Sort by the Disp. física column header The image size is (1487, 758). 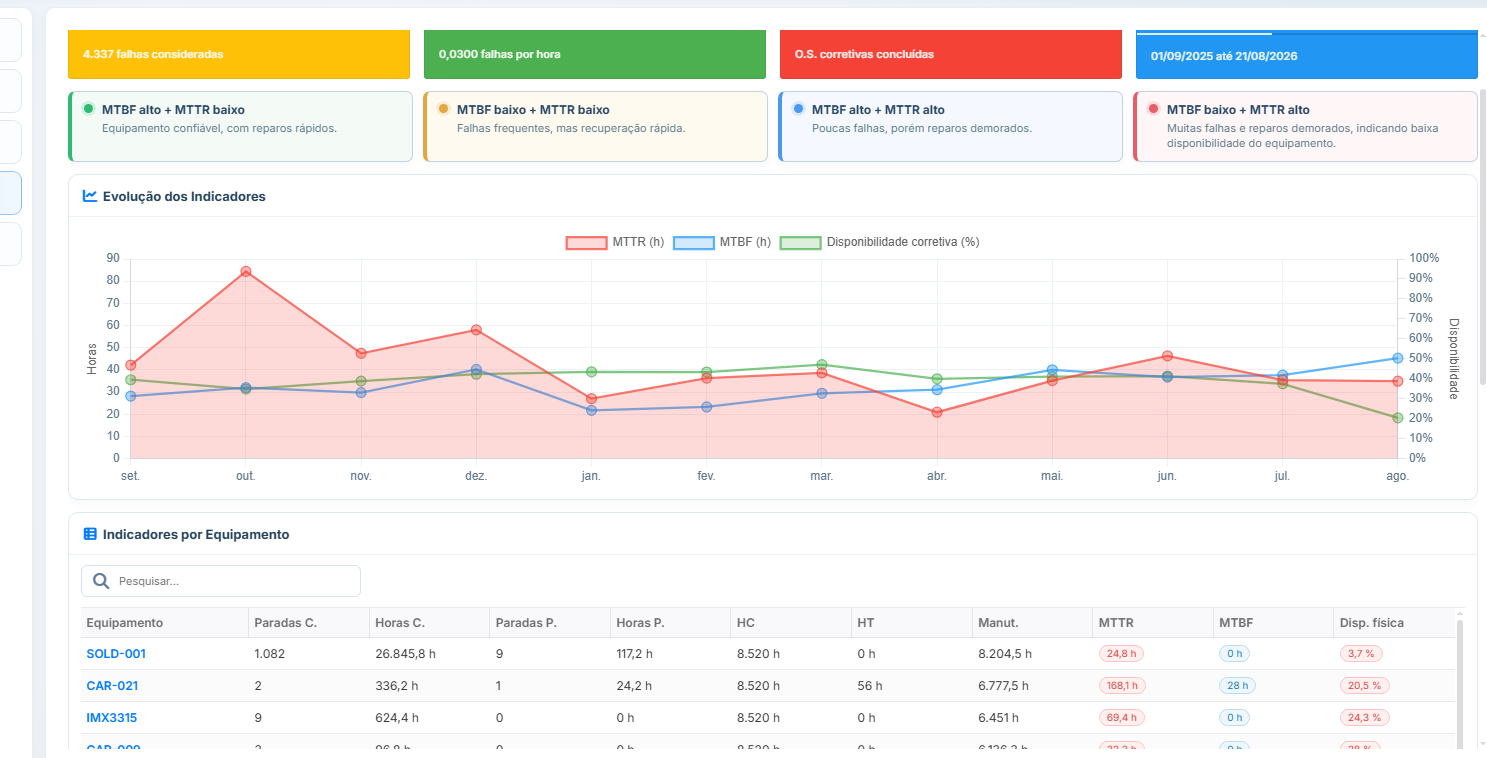coord(1394,623)
